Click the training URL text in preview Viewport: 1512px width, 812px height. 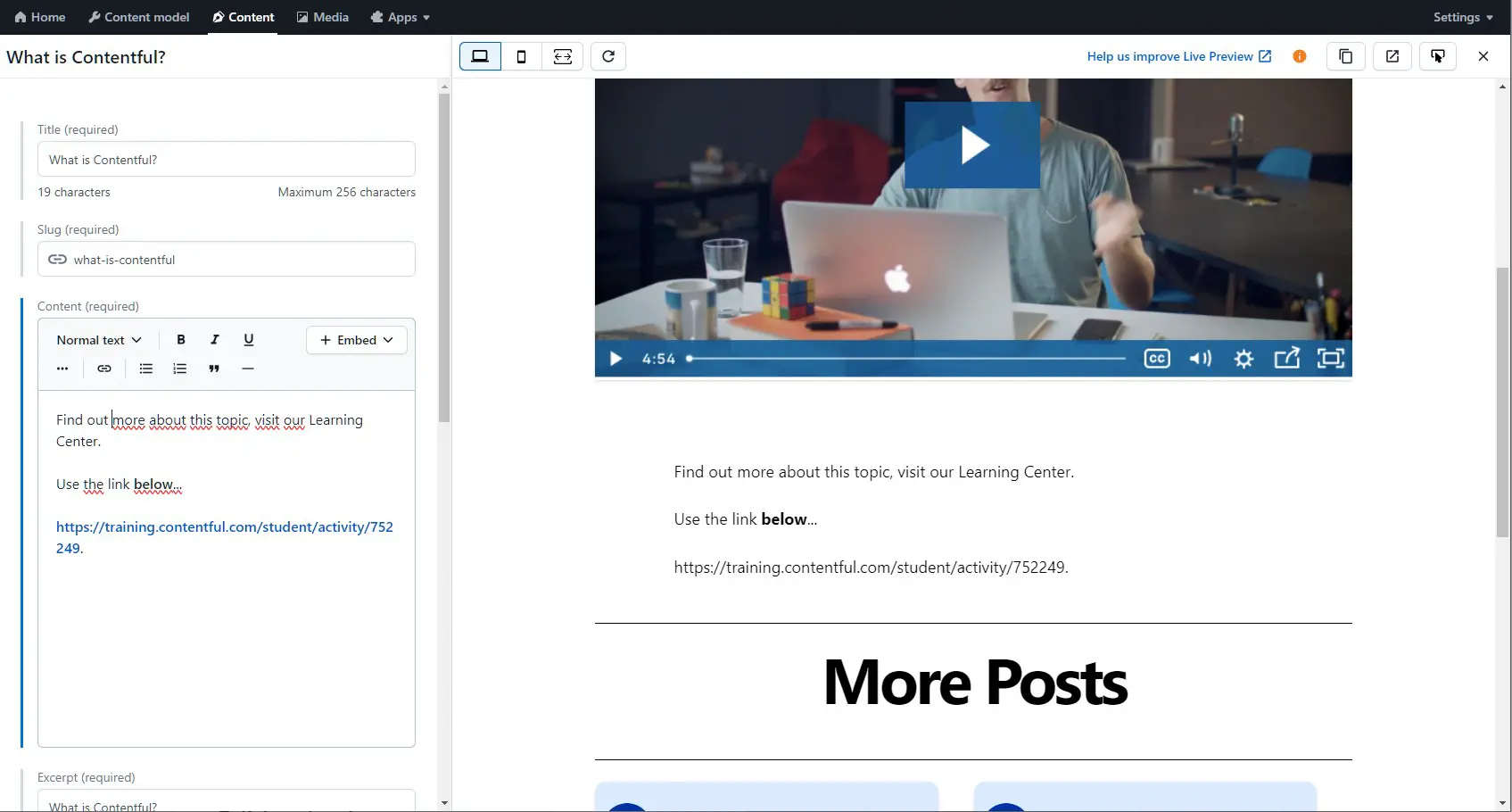(872, 568)
